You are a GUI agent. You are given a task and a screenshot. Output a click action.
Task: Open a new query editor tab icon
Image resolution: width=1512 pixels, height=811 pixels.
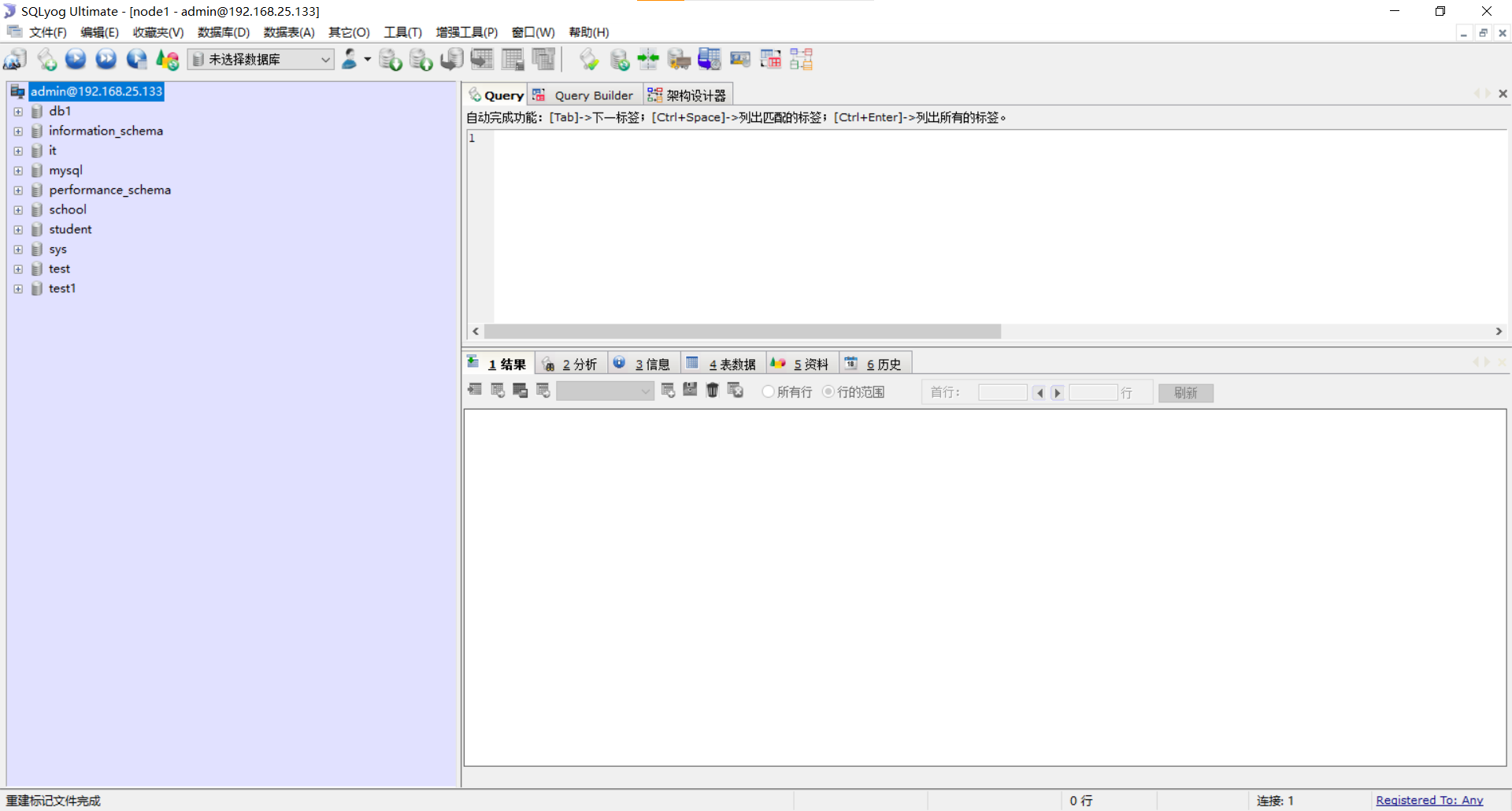pos(46,59)
